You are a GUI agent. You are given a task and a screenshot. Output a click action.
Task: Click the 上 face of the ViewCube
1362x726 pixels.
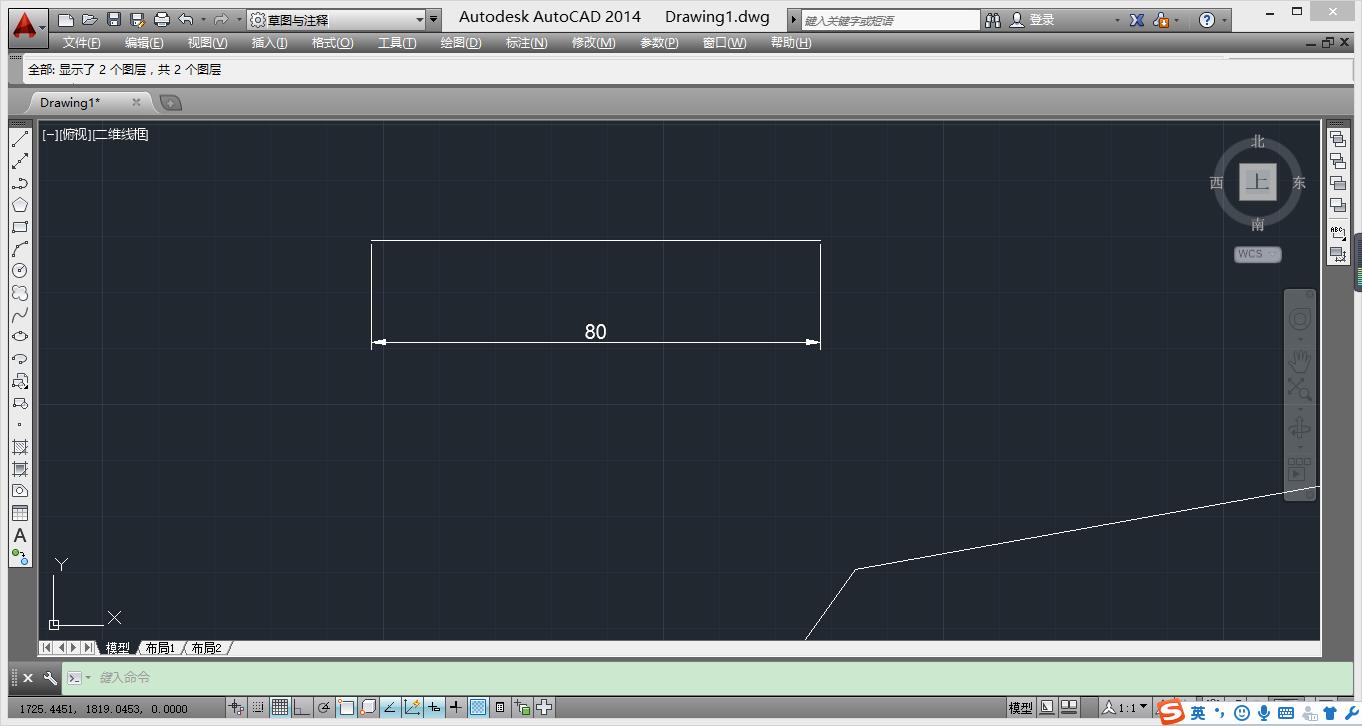1257,182
